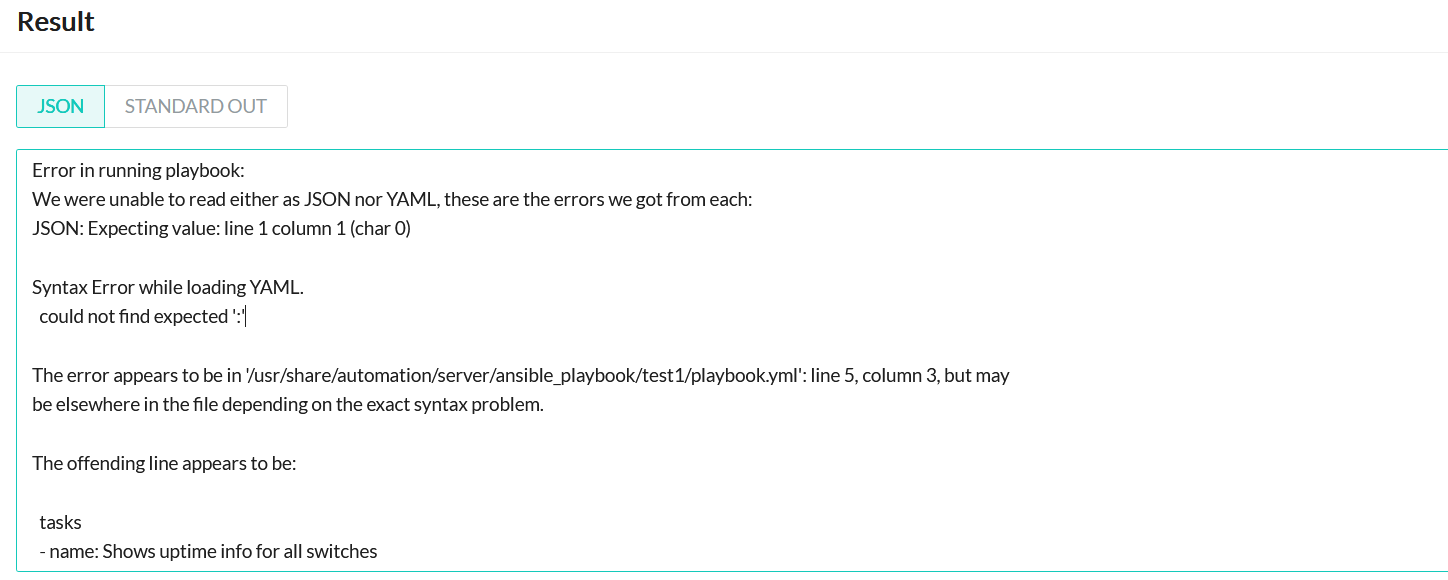Viewport: 1448px width, 580px height.
Task: Click the 'tasks' line in output
Action: point(60,522)
